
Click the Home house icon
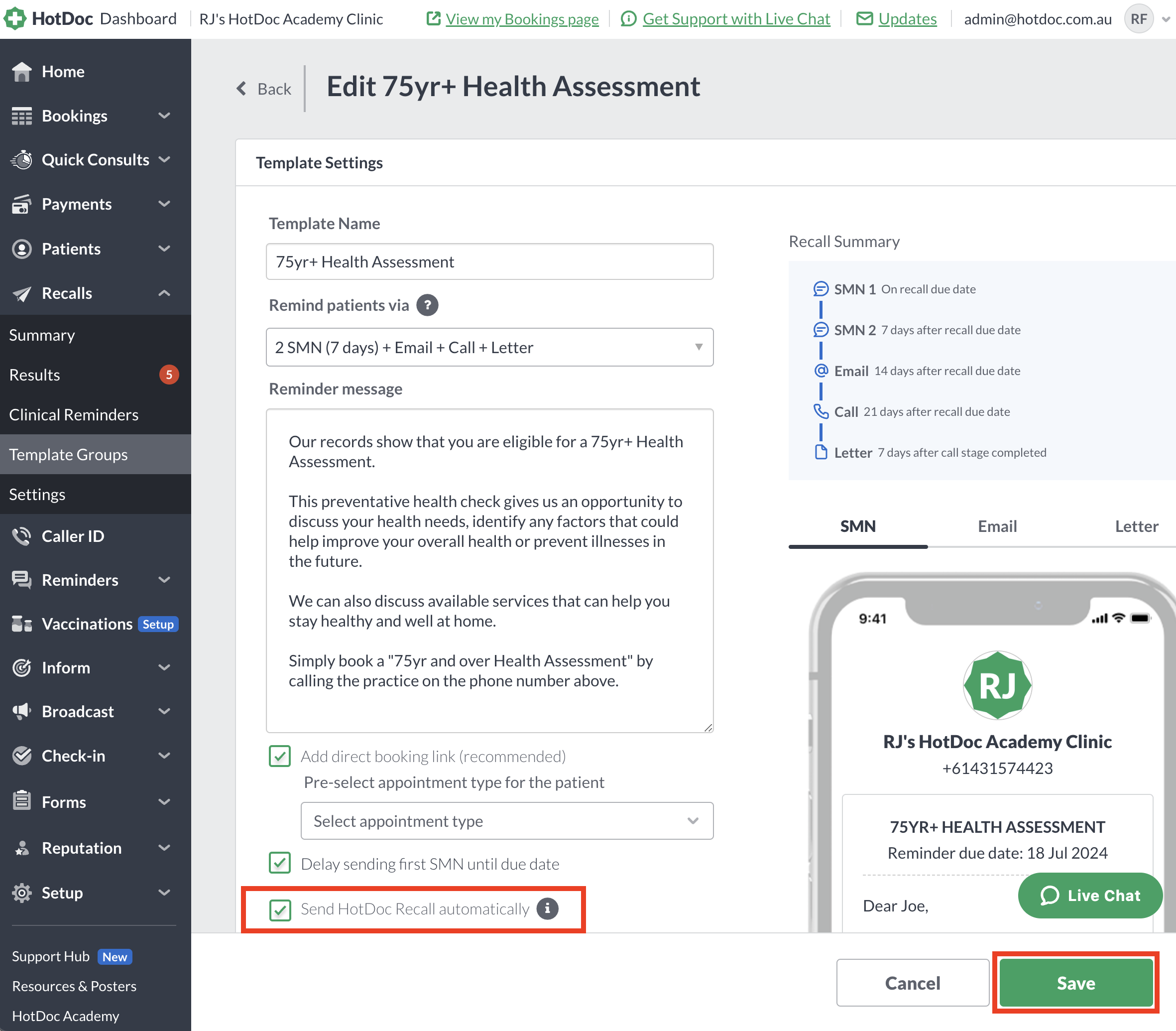pos(22,71)
